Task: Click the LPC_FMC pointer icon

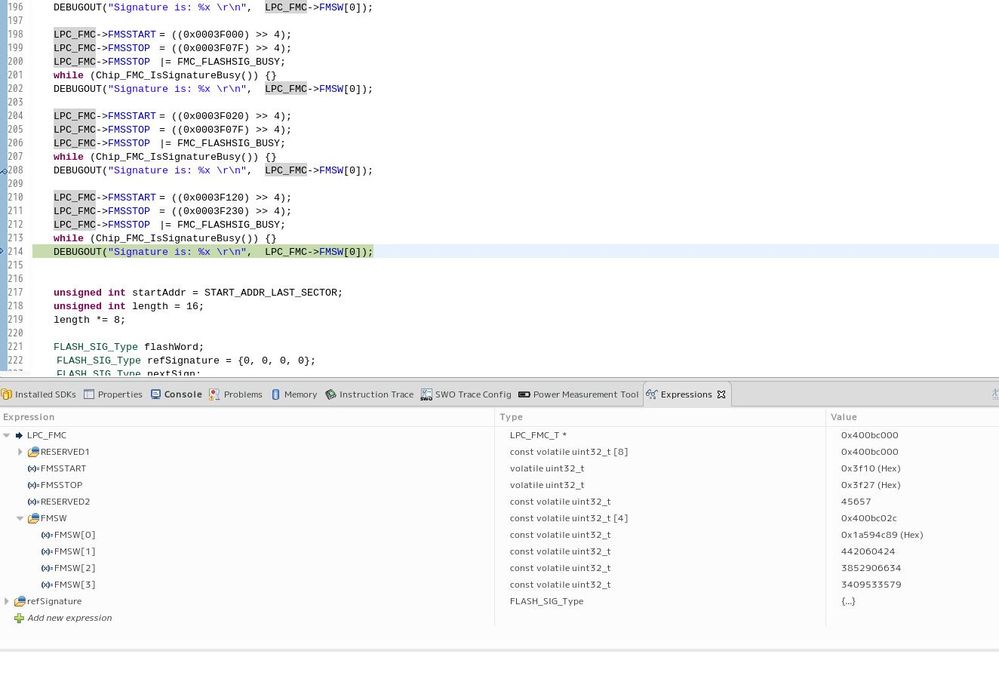Action: pos(19,435)
